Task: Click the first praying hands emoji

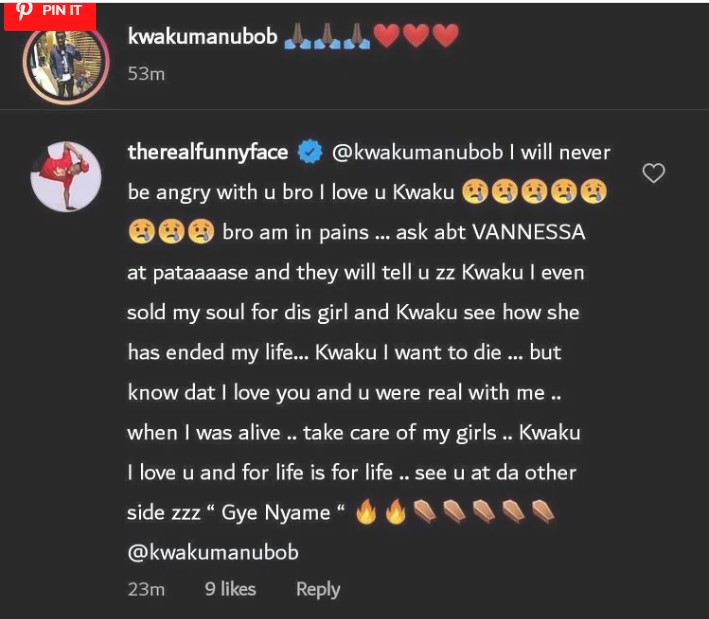Action: point(298,36)
